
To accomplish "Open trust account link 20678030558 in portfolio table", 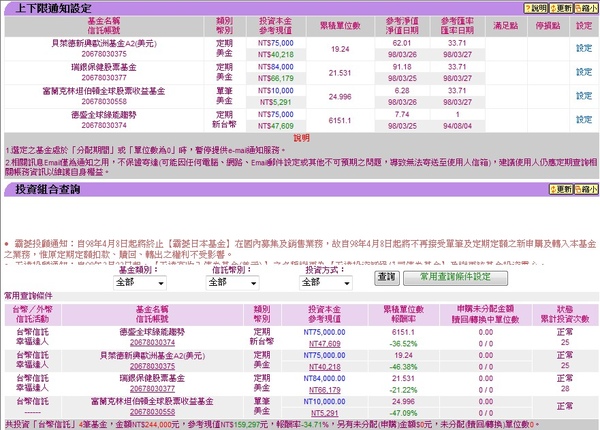I will 152,412.
